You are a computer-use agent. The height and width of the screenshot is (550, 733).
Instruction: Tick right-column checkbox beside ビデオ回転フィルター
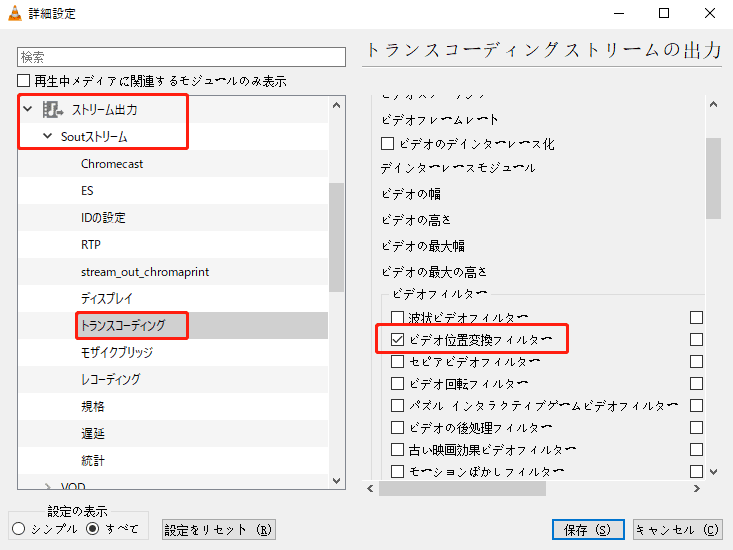click(697, 384)
